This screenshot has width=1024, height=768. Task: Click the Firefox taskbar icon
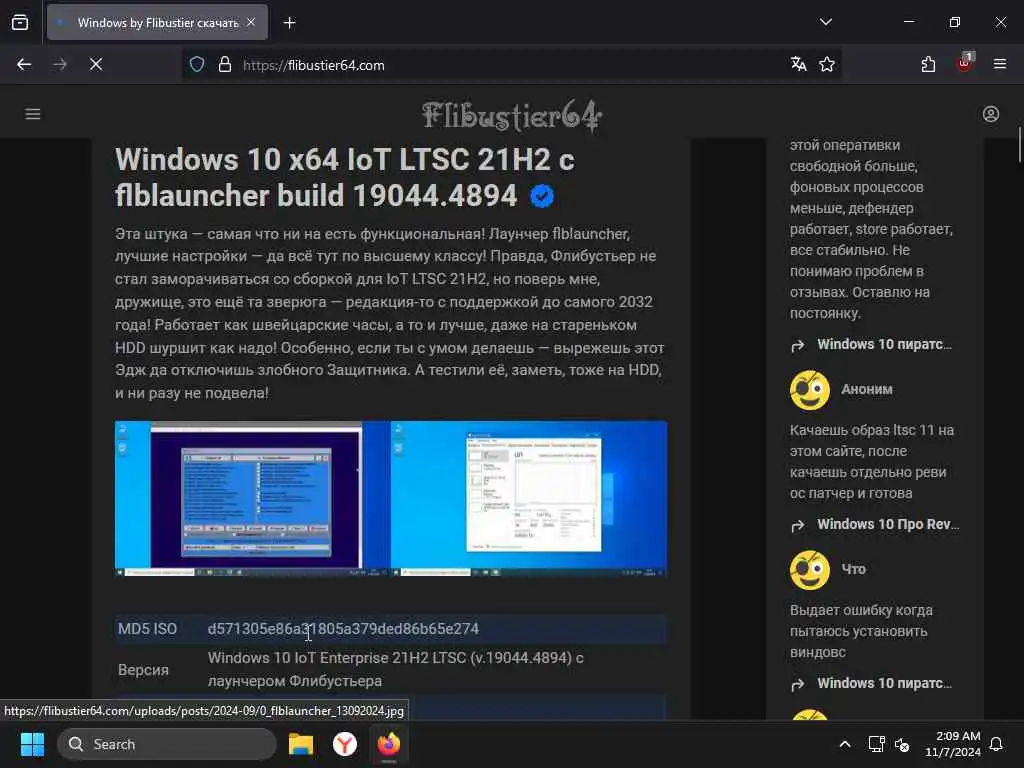pos(389,744)
